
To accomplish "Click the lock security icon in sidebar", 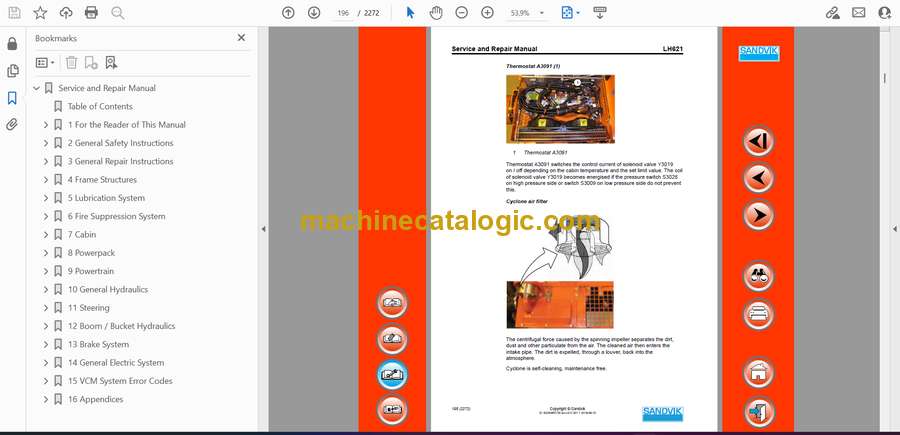I will (12, 44).
